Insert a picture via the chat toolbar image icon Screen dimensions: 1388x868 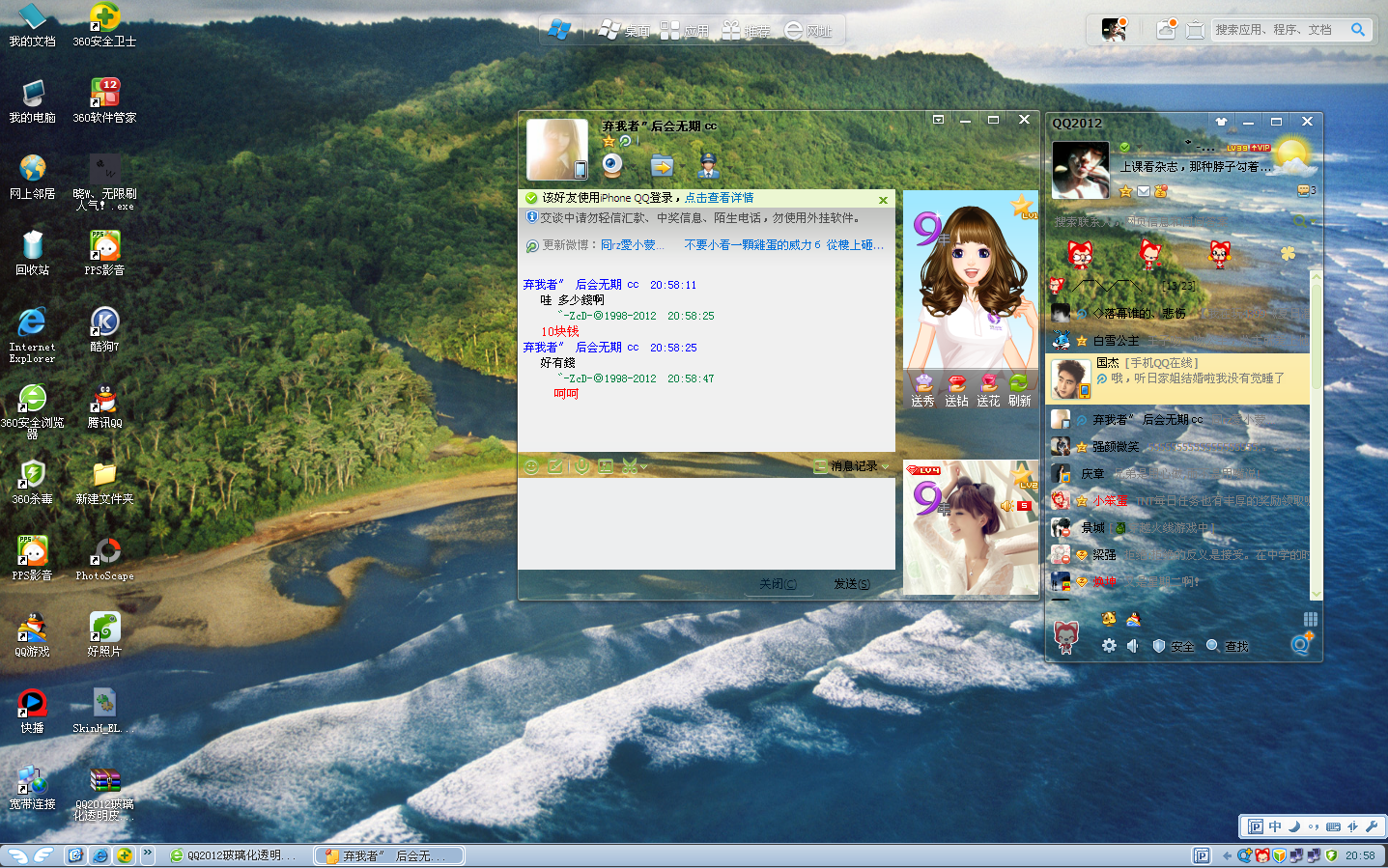[606, 467]
